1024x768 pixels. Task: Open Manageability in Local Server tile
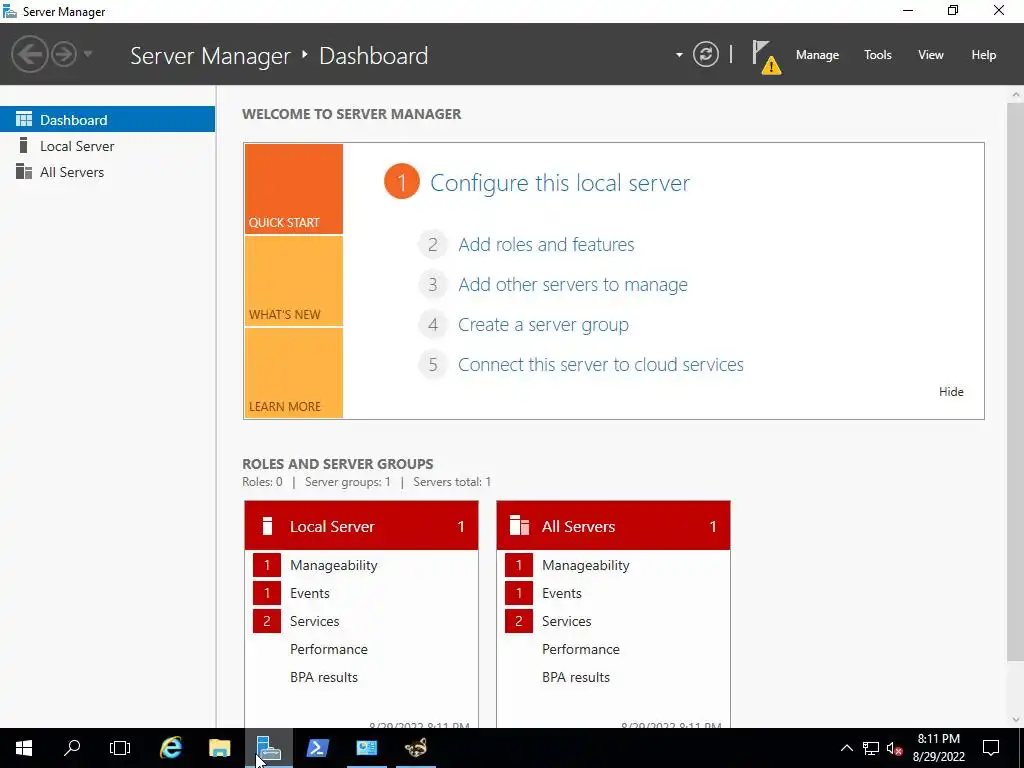(334, 565)
